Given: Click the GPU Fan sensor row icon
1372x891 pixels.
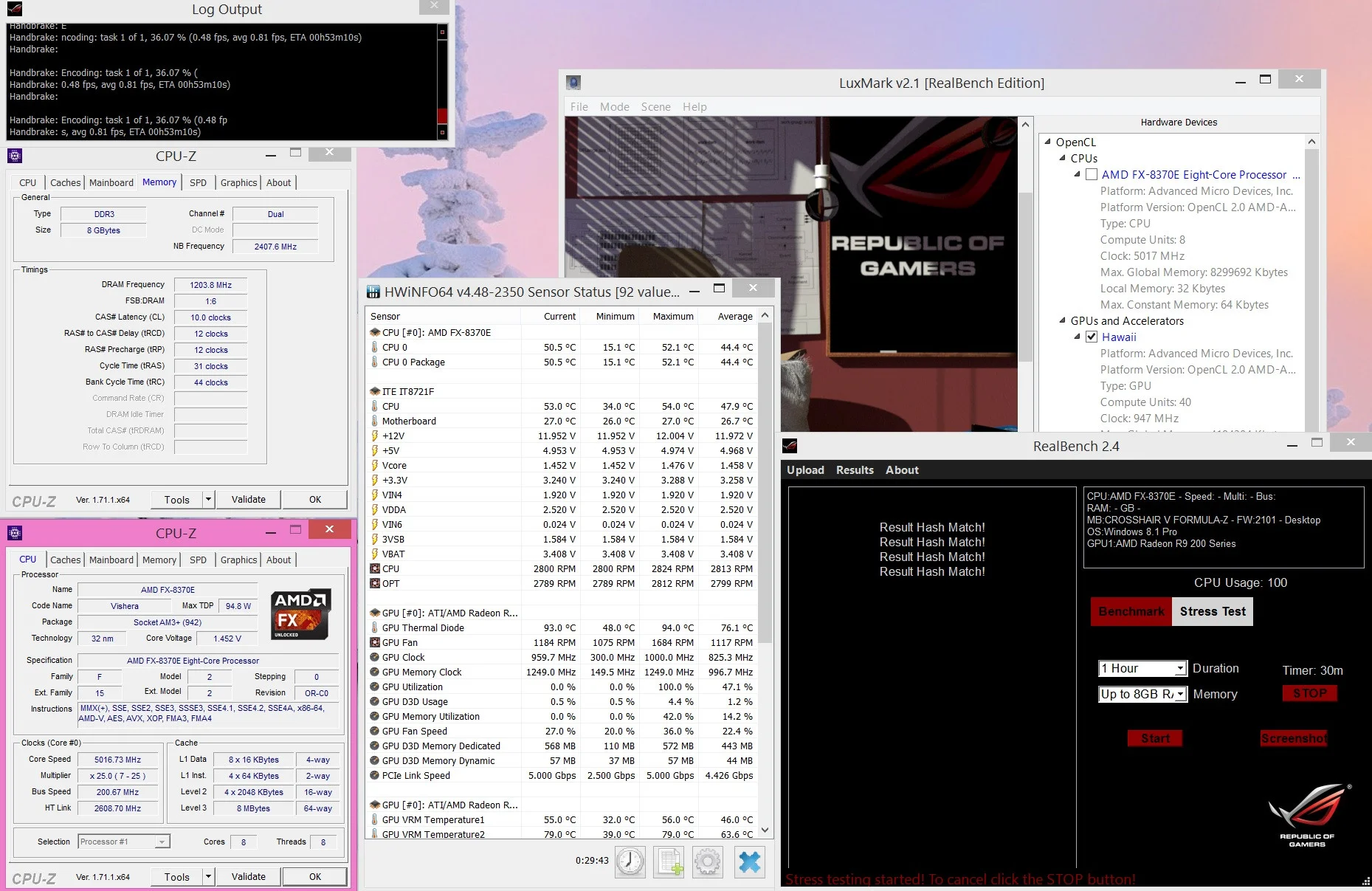Looking at the screenshot, I should point(375,642).
